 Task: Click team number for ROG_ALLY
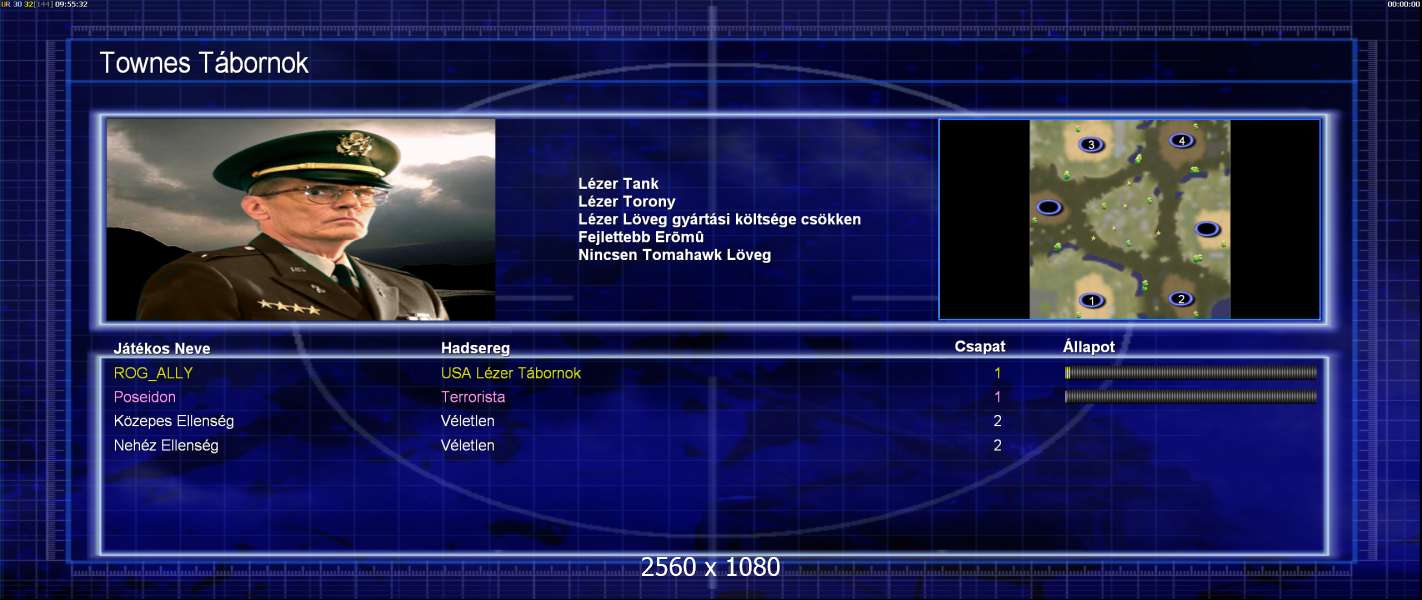click(997, 373)
